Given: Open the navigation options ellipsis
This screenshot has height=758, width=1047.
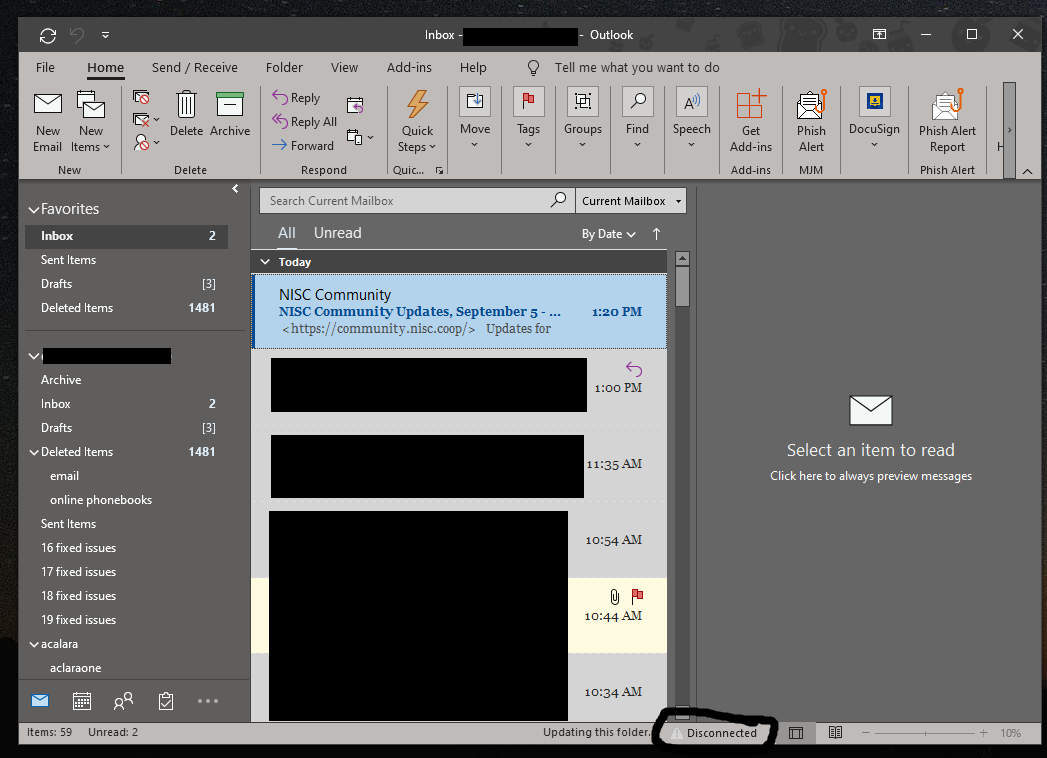Looking at the screenshot, I should point(208,701).
